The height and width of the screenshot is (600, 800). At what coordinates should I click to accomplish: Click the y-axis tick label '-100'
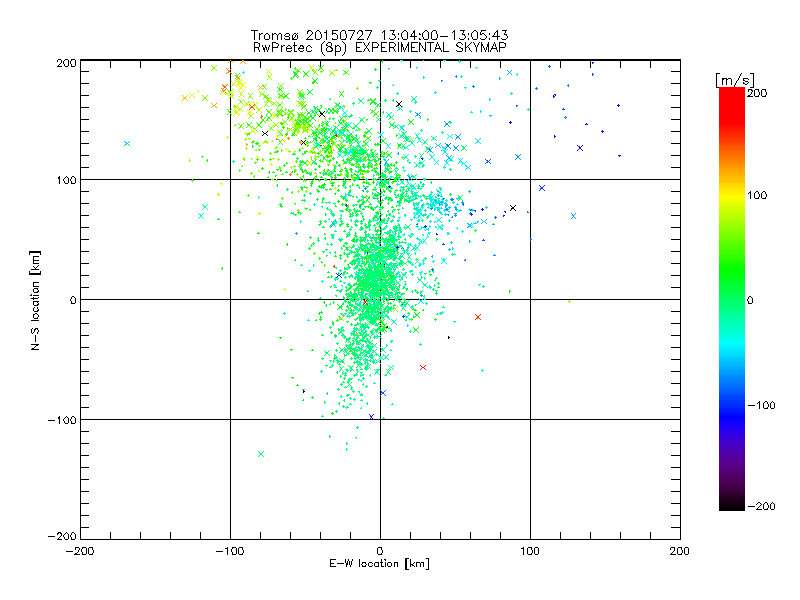coord(62,420)
